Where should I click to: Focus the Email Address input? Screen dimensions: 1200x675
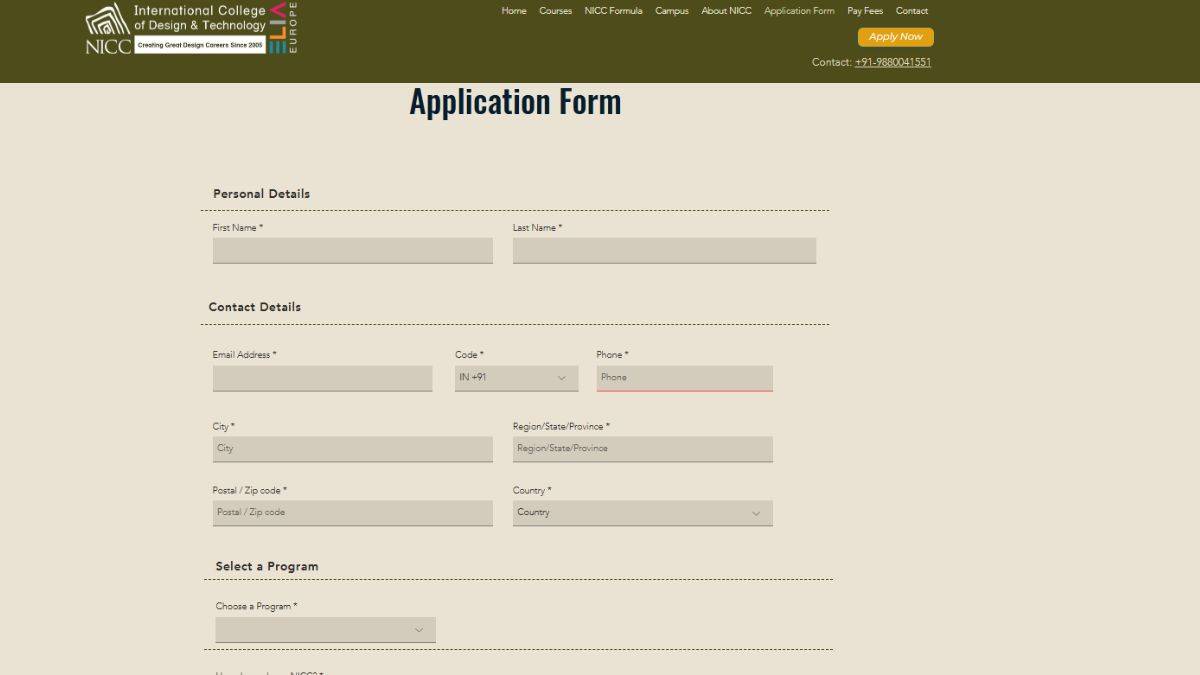(322, 378)
